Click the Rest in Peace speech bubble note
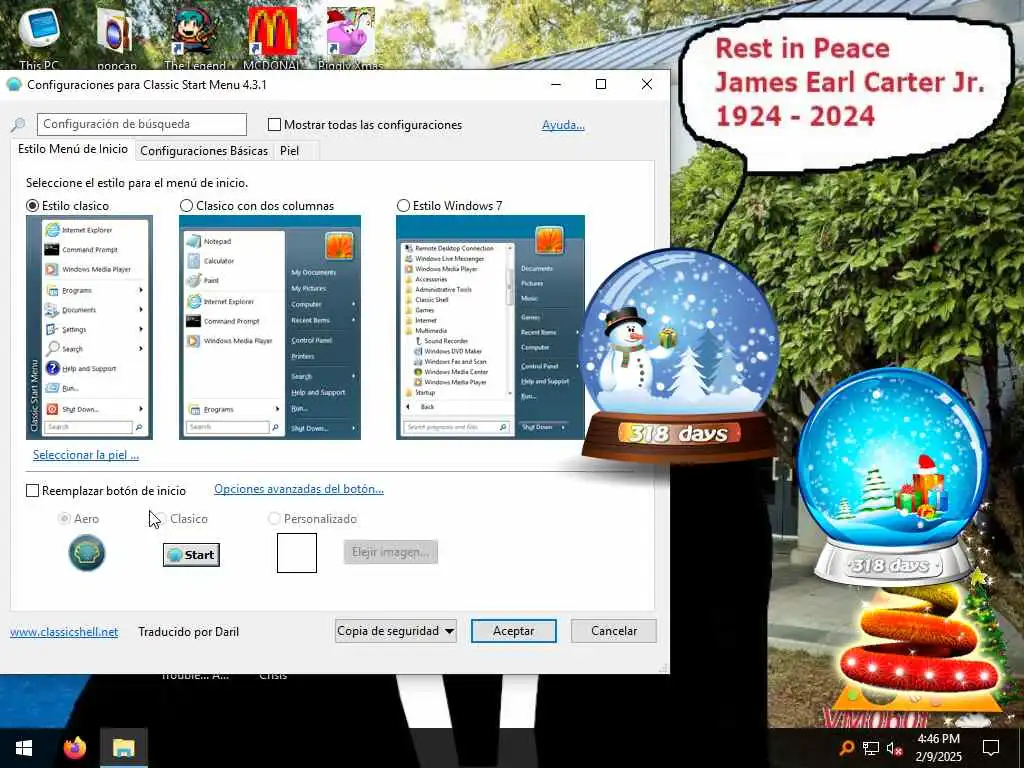 pos(848,91)
